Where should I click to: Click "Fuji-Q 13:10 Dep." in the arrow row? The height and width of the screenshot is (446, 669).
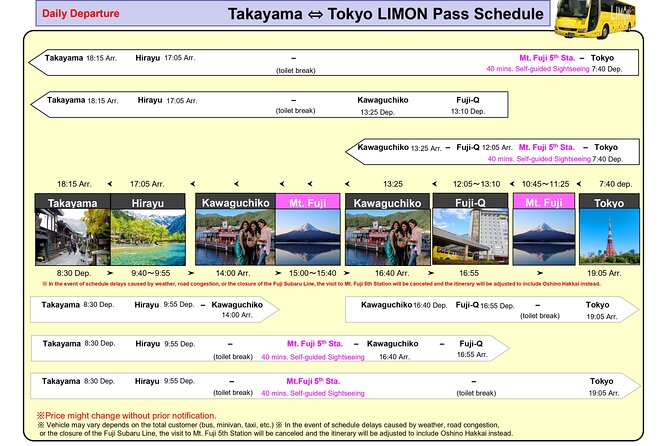click(x=468, y=105)
